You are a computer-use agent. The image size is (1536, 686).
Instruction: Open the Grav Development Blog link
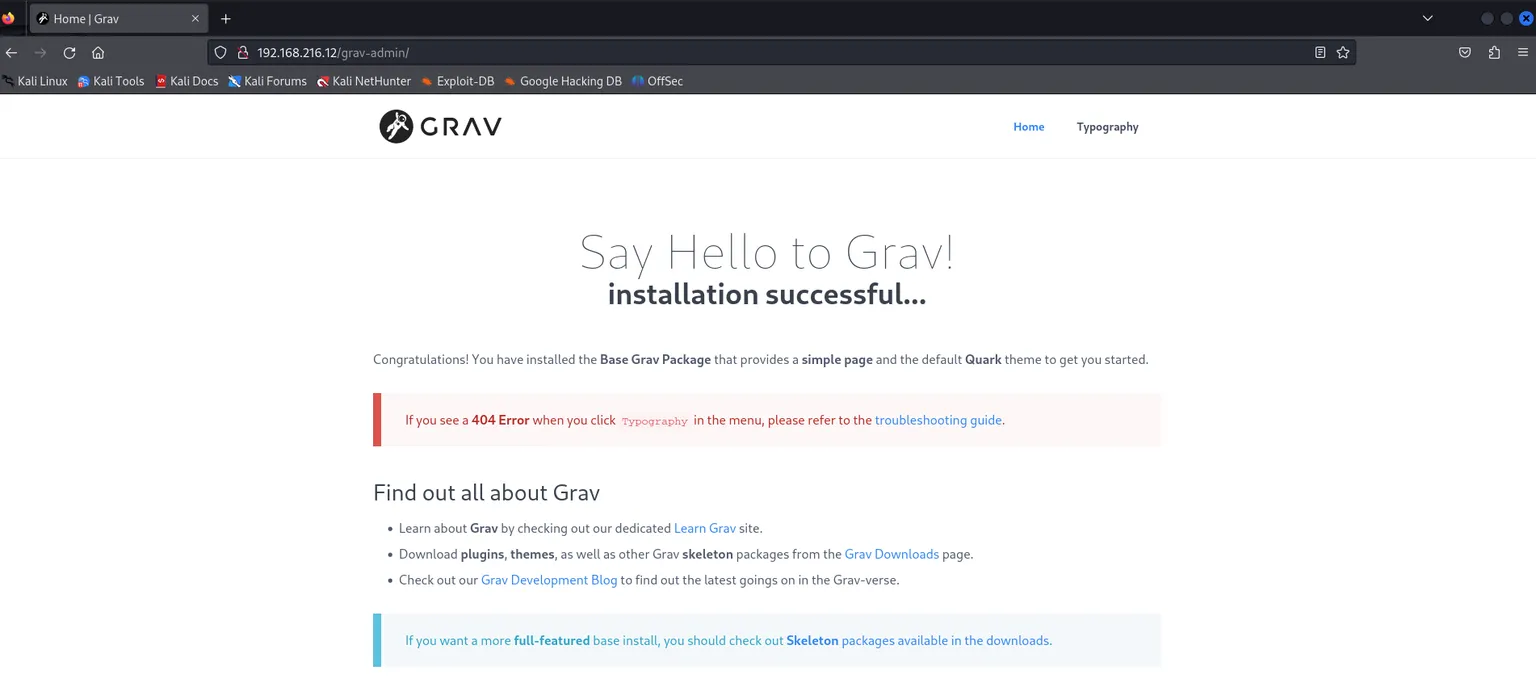549,580
